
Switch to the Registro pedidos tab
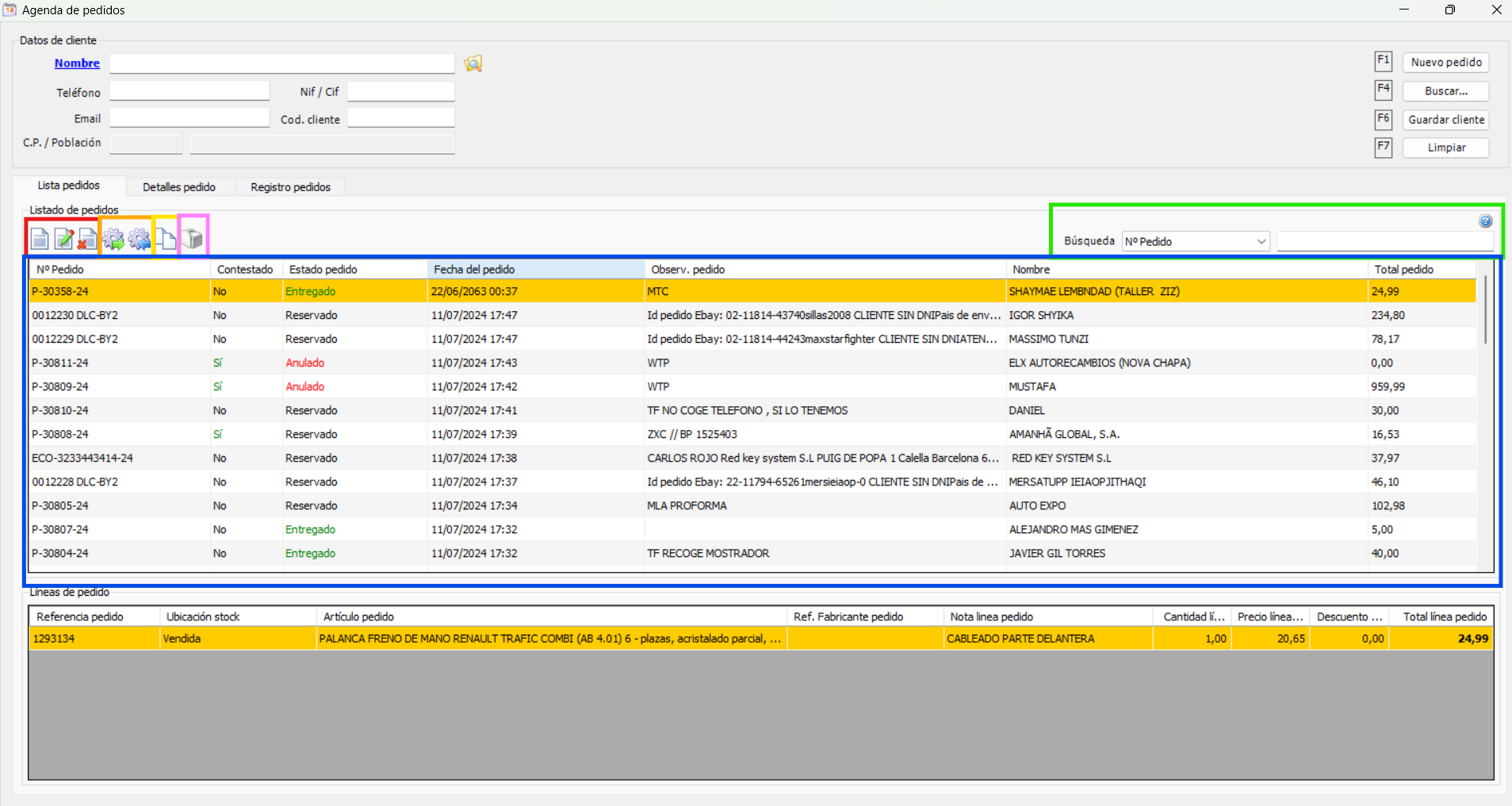pyautogui.click(x=289, y=186)
